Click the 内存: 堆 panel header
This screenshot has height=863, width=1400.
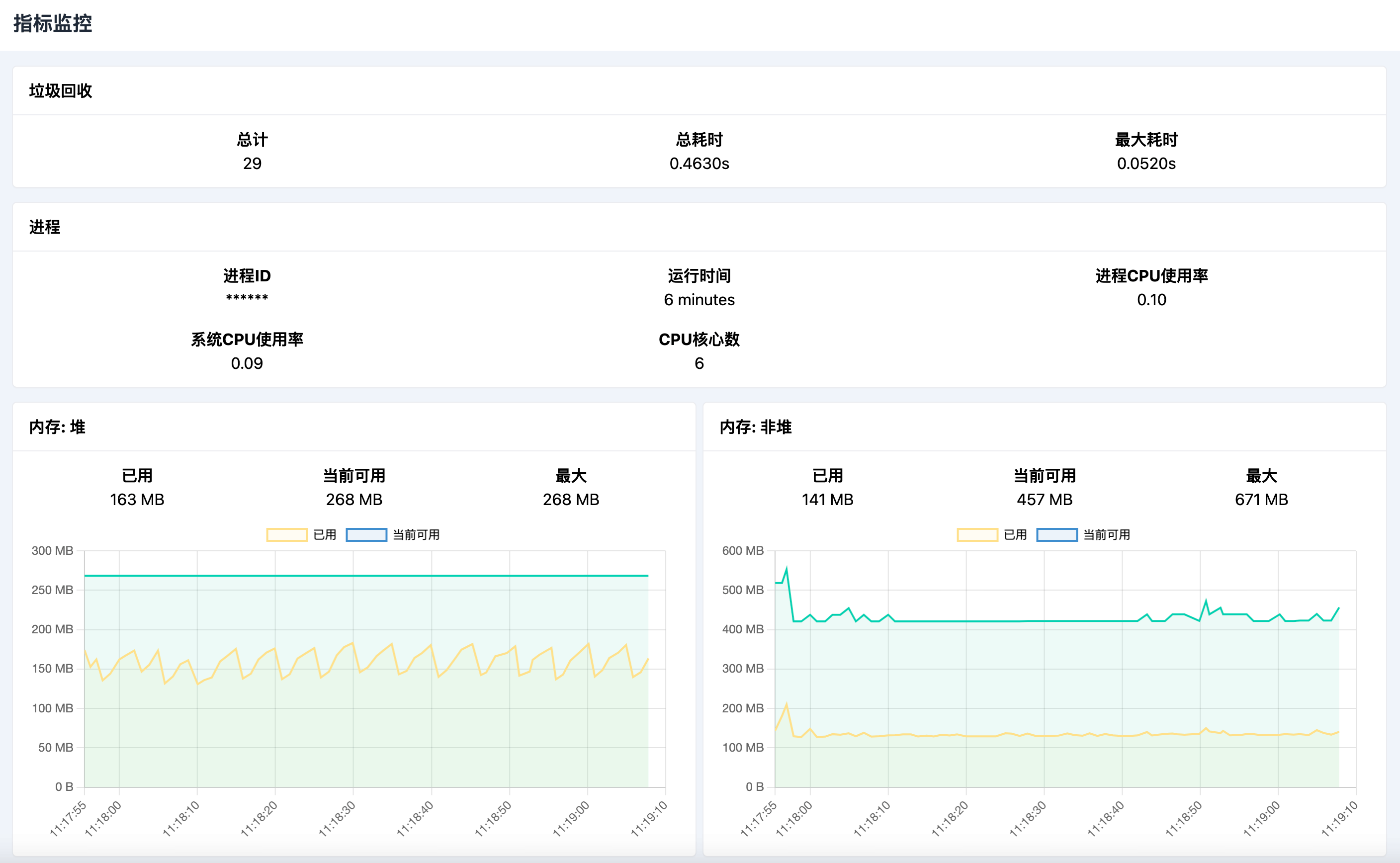57,427
